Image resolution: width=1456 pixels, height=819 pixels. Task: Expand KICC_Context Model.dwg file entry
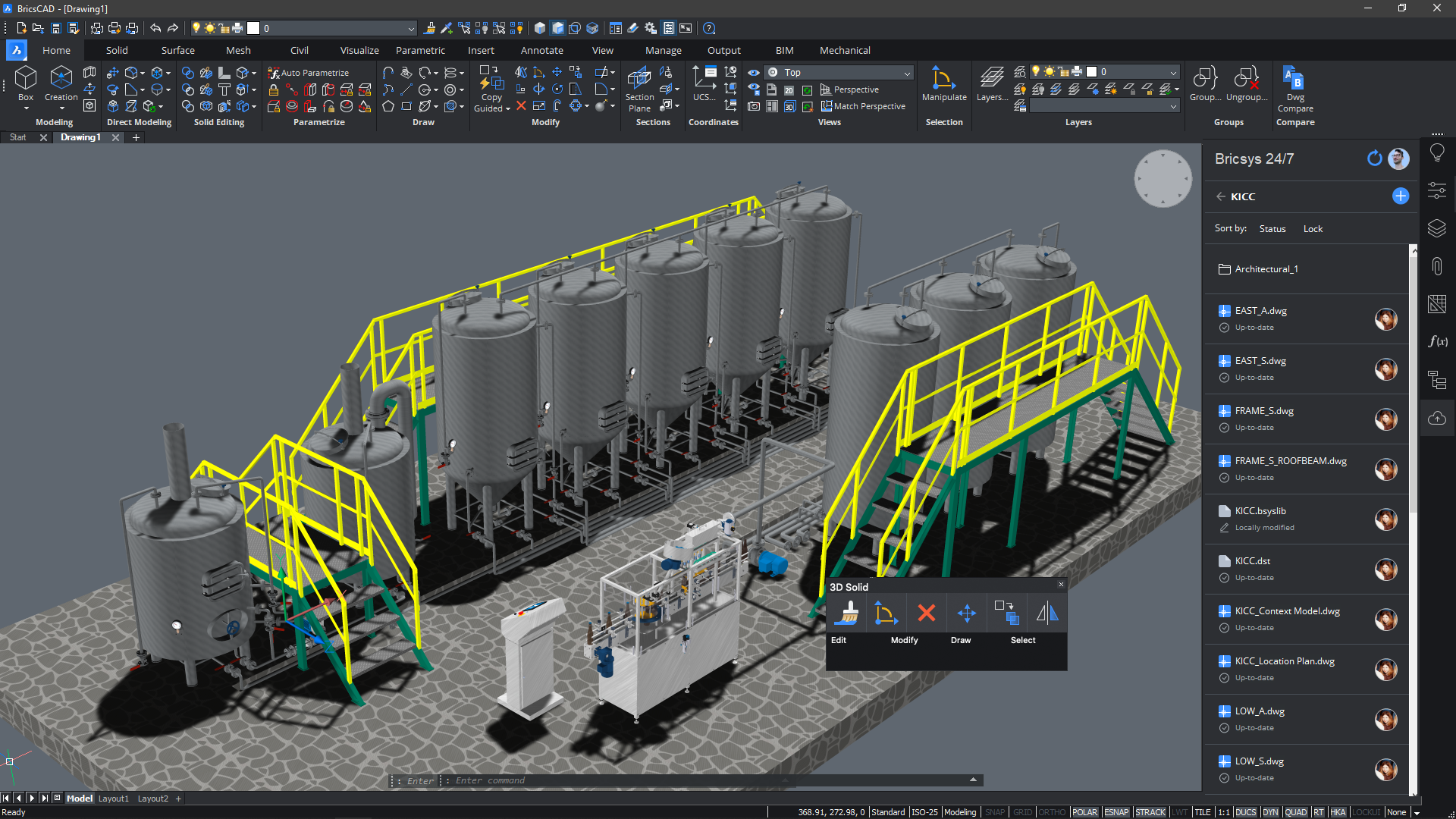[x=1290, y=611]
